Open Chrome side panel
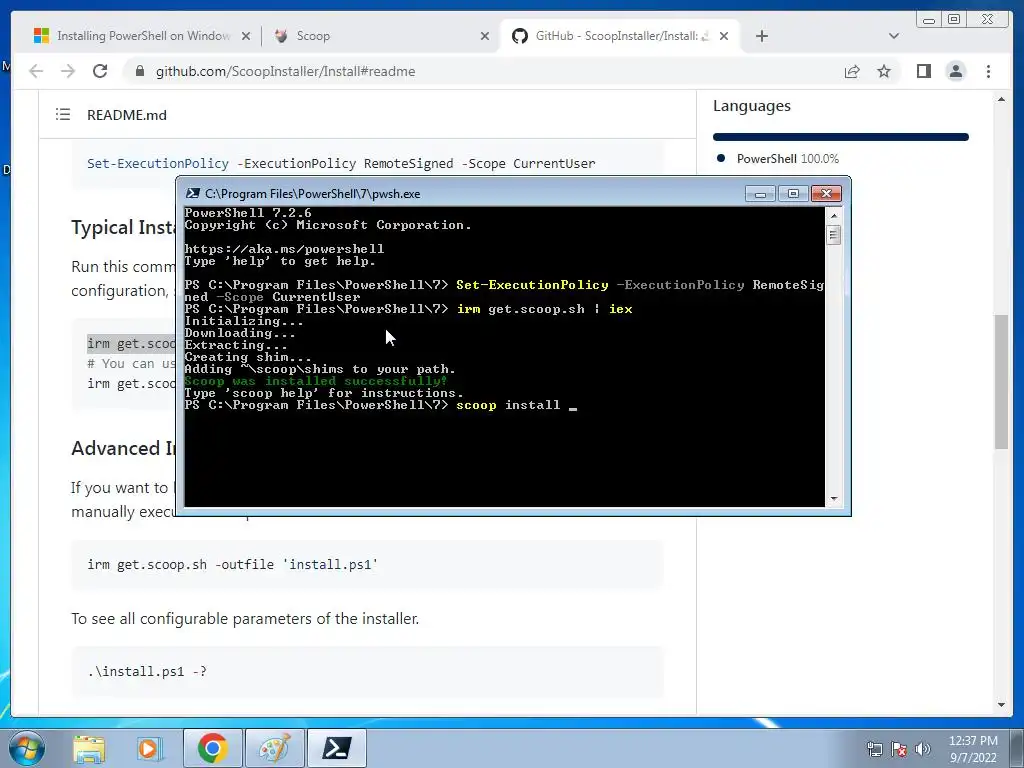The image size is (1024, 768). pos(923,71)
